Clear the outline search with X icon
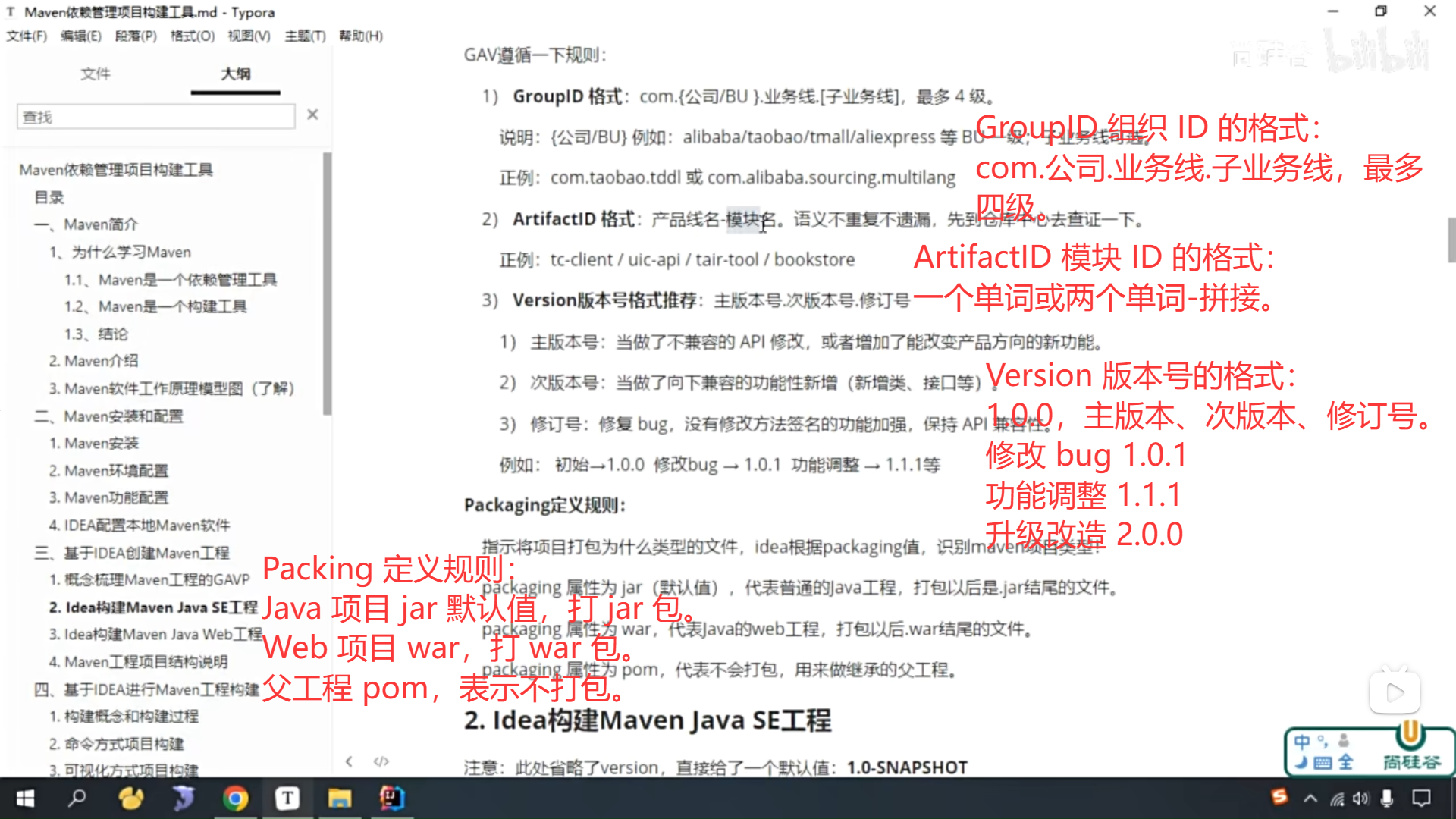1456x819 pixels. pyautogui.click(x=312, y=115)
